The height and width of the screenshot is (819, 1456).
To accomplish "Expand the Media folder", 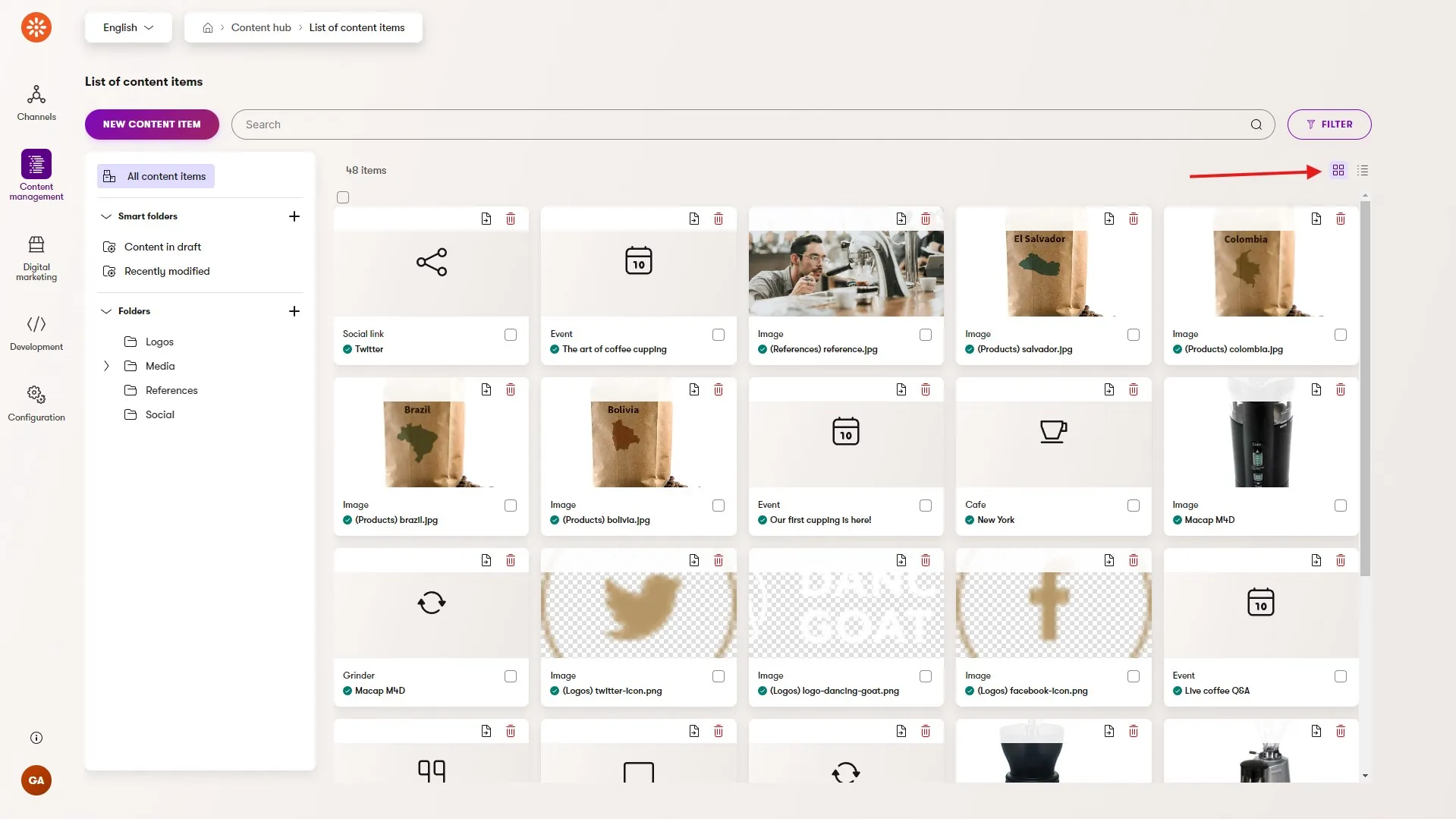I will coord(106,366).
